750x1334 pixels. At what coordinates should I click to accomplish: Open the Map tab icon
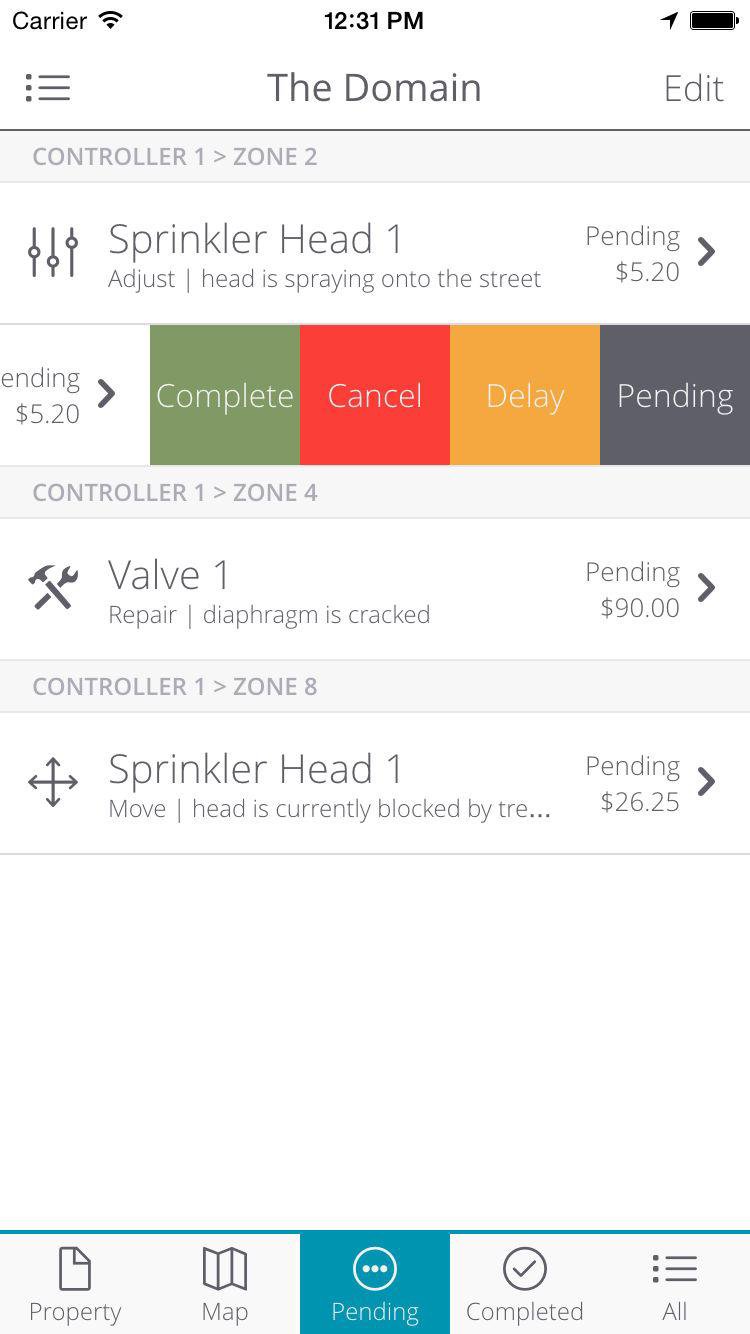[x=225, y=1269]
